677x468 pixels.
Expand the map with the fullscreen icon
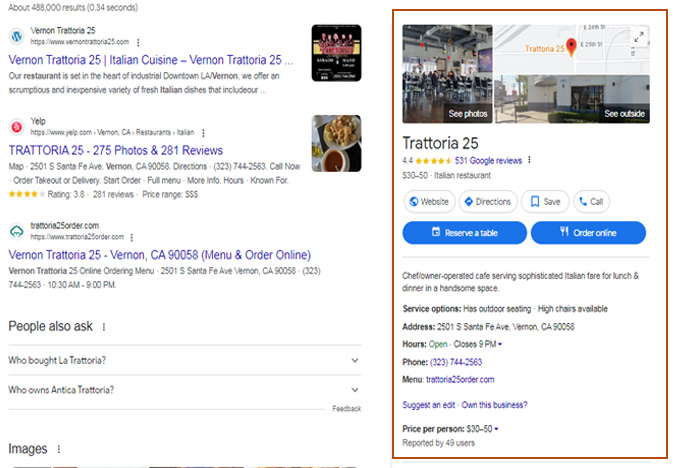(x=639, y=37)
